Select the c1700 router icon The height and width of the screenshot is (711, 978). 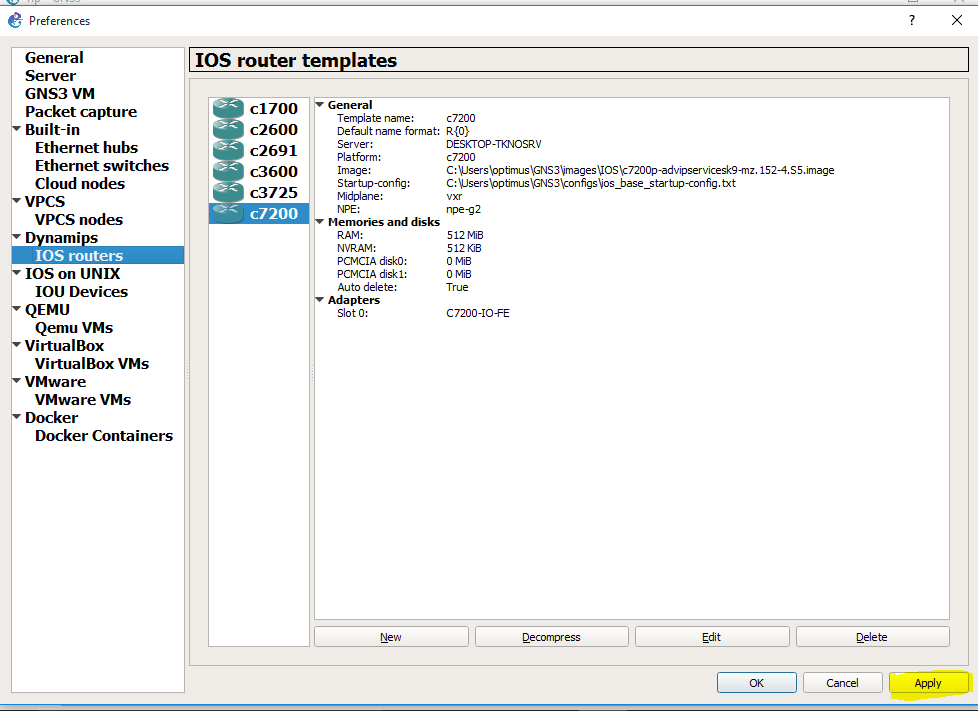click(x=228, y=108)
